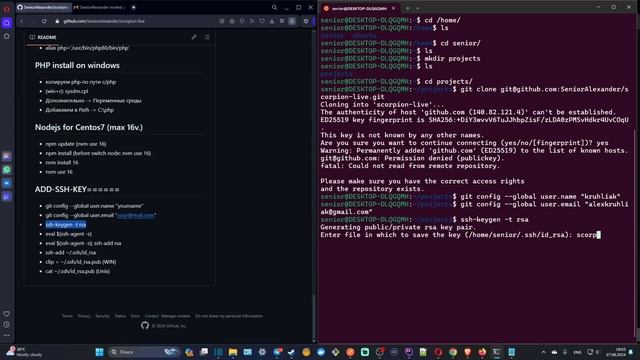Click the 'Nodejs for Centos7' heading
This screenshot has height=360, width=640.
(x=89, y=127)
